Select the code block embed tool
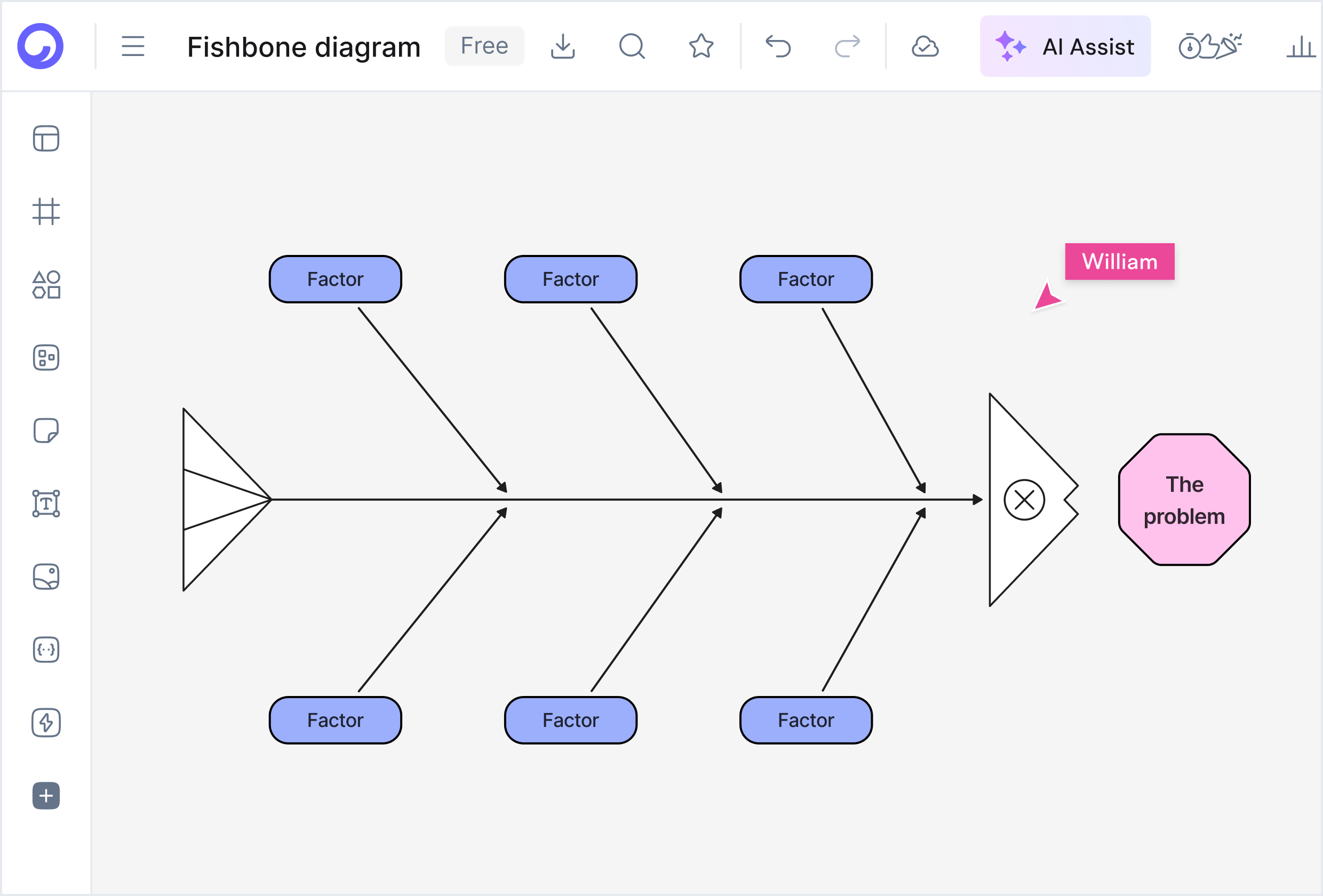The image size is (1323, 896). (x=46, y=650)
